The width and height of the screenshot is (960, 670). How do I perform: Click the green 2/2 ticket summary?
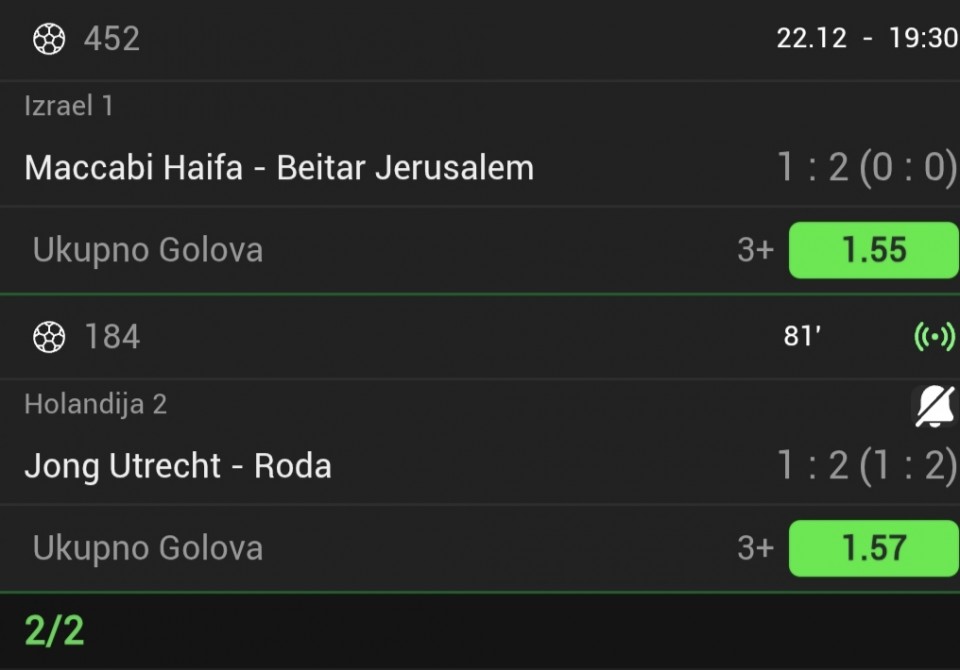(54, 631)
